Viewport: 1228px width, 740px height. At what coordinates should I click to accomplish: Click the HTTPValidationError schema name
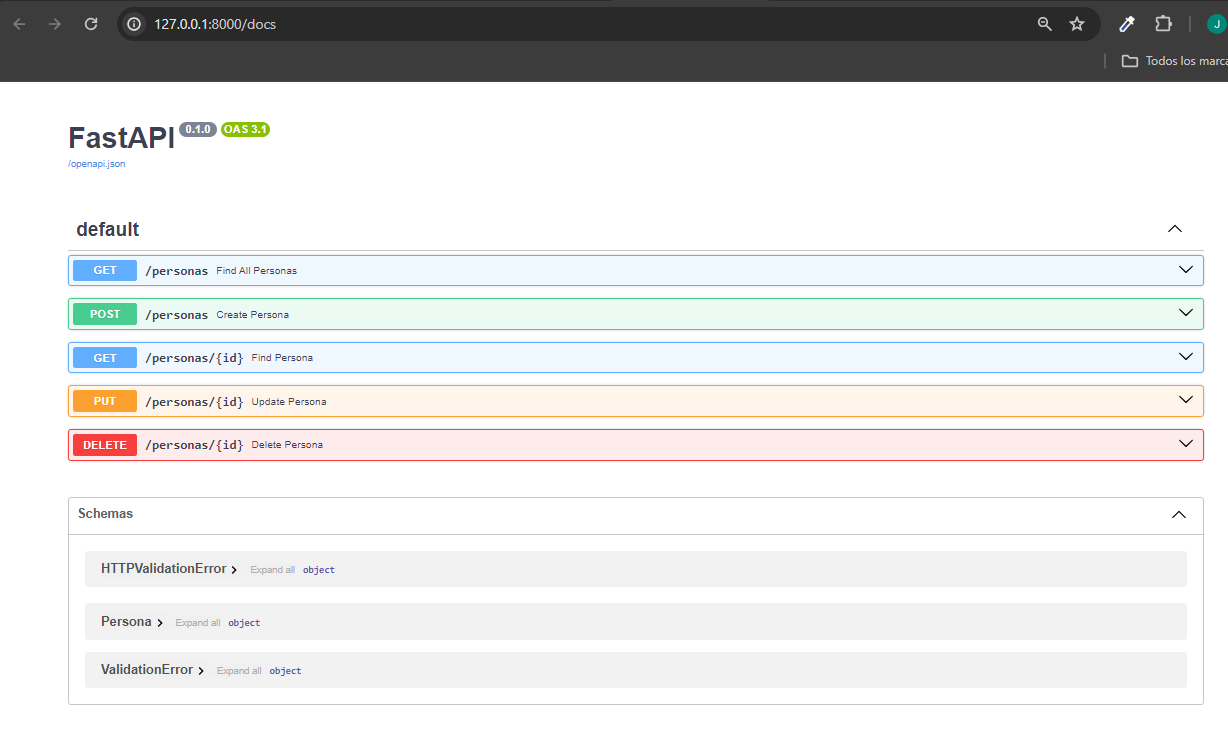164,568
